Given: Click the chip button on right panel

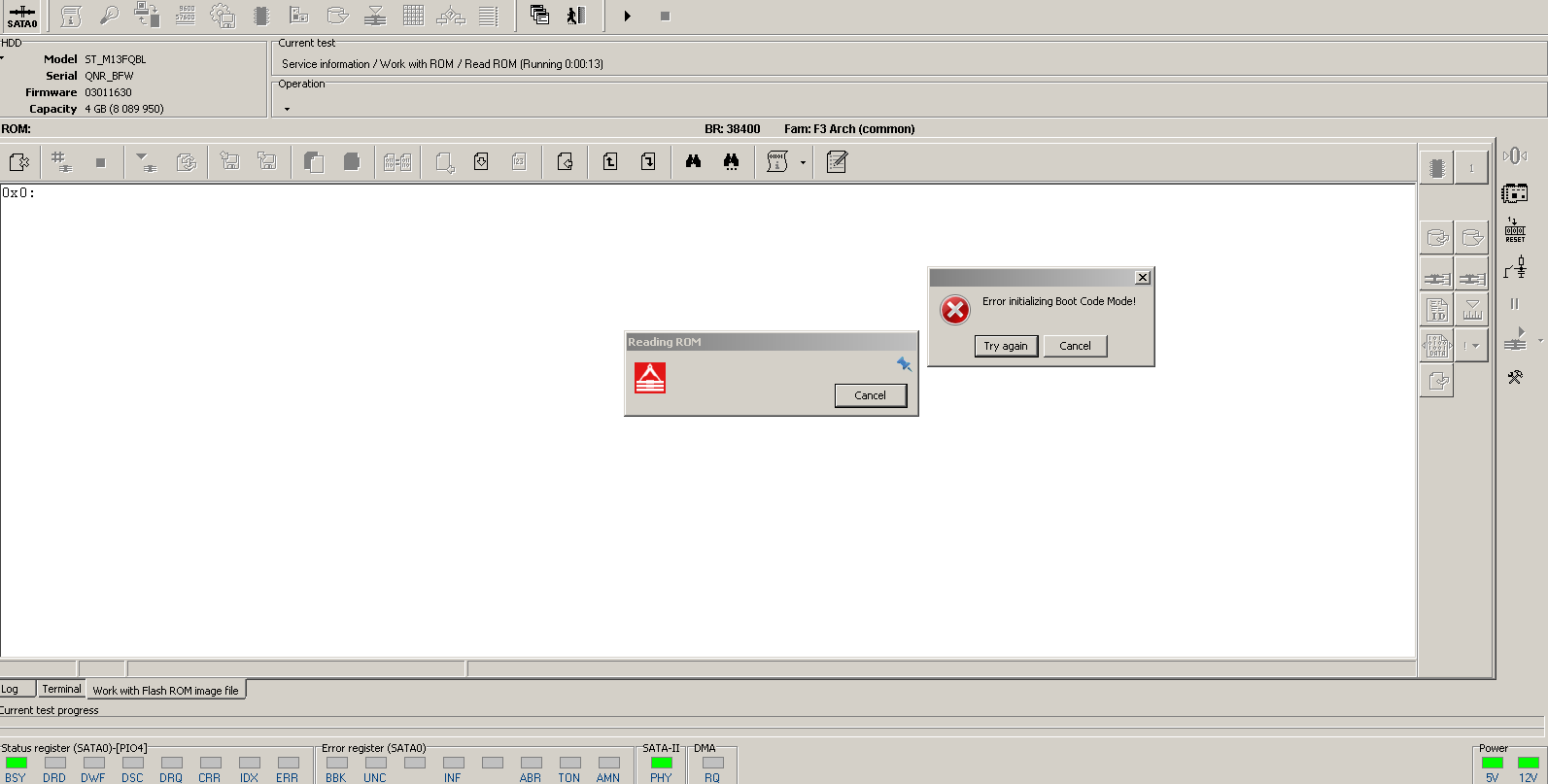Looking at the screenshot, I should pyautogui.click(x=1436, y=168).
